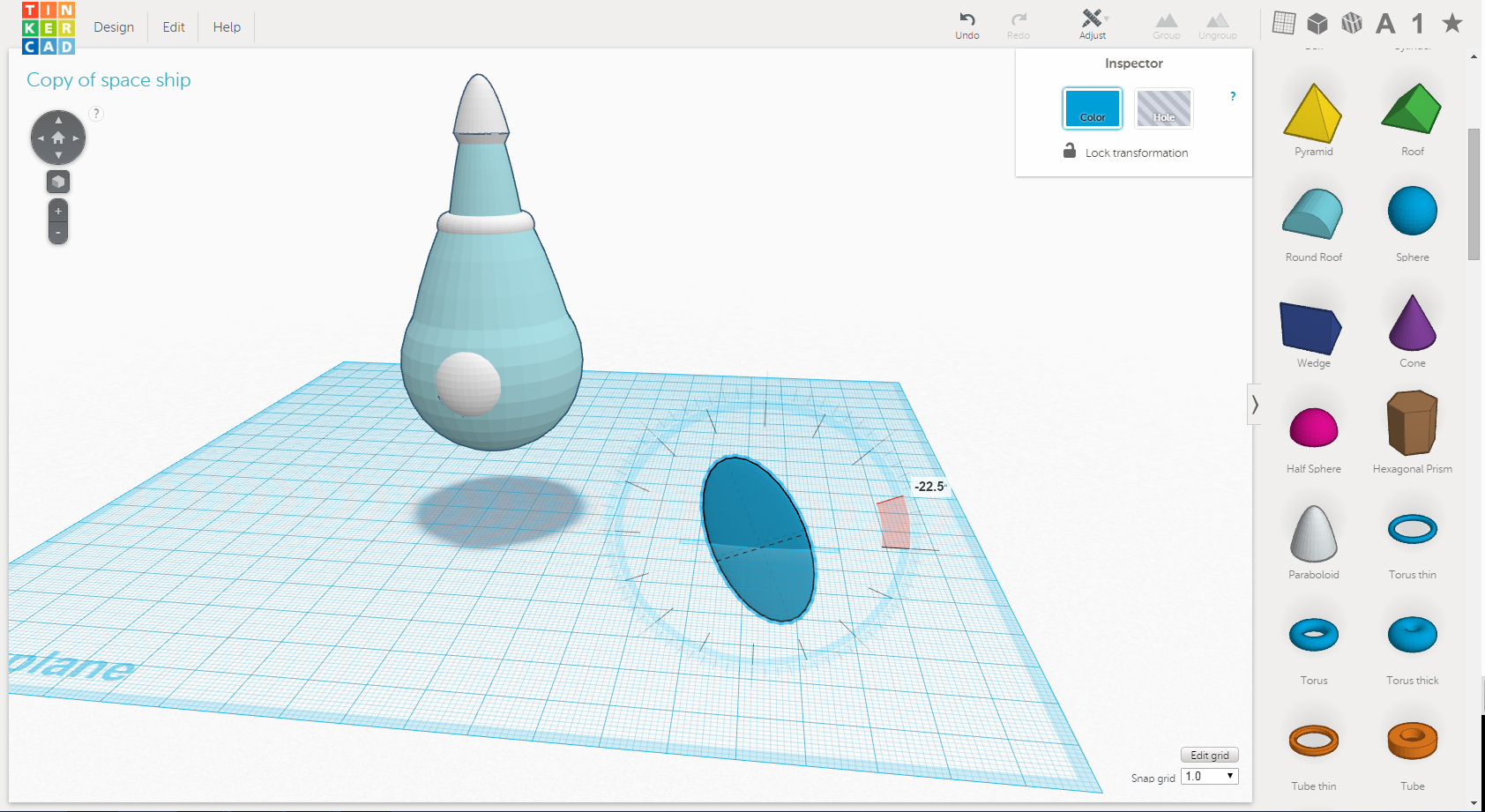This screenshot has width=1485, height=812.
Task: Open the numbers shapes category (1)
Action: click(1418, 24)
